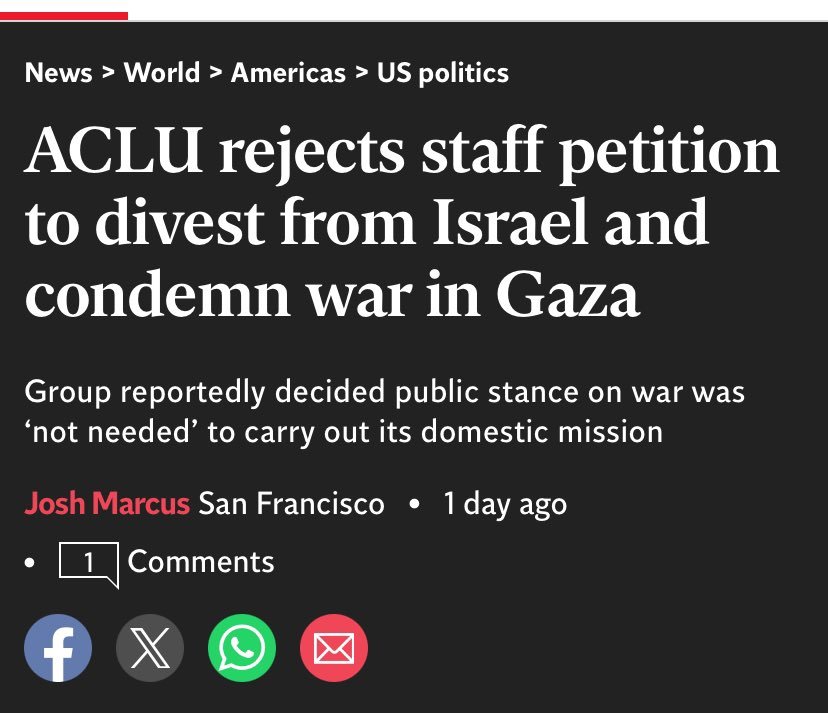Open the Comments link

coord(201,561)
